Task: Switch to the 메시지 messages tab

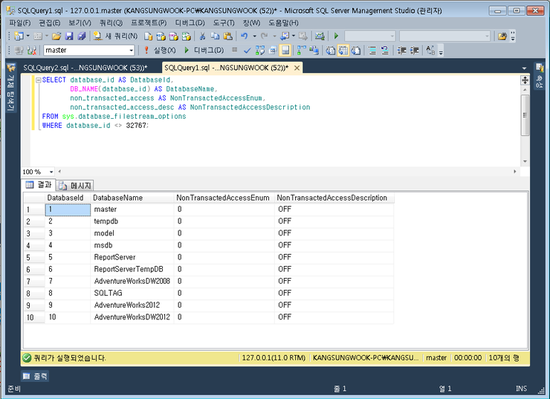Action: pyautogui.click(x=75, y=185)
